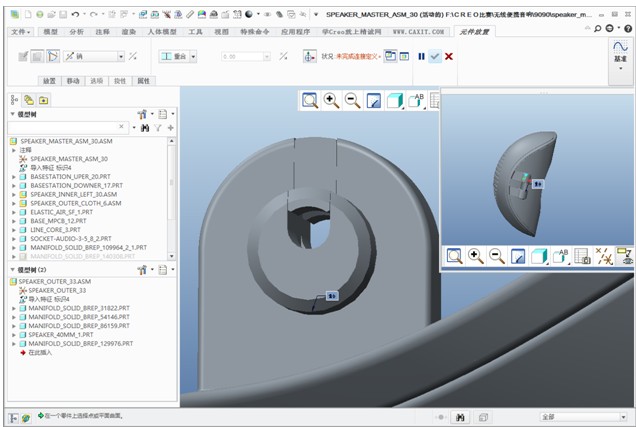The height and width of the screenshot is (427, 636).
Task: Select SPEAKER_OUTER_33.ASM in second model tree
Action: point(54,281)
